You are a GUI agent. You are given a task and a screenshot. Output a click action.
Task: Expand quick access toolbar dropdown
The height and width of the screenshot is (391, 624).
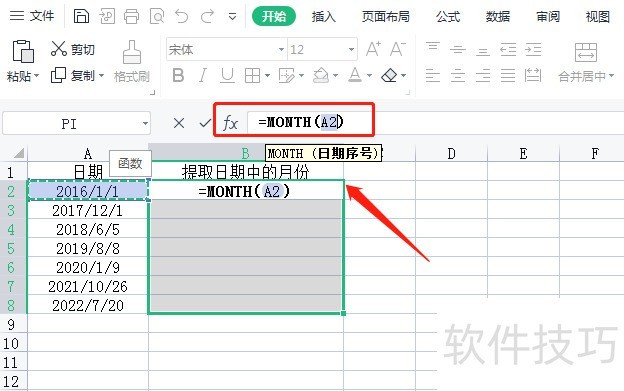(x=232, y=17)
